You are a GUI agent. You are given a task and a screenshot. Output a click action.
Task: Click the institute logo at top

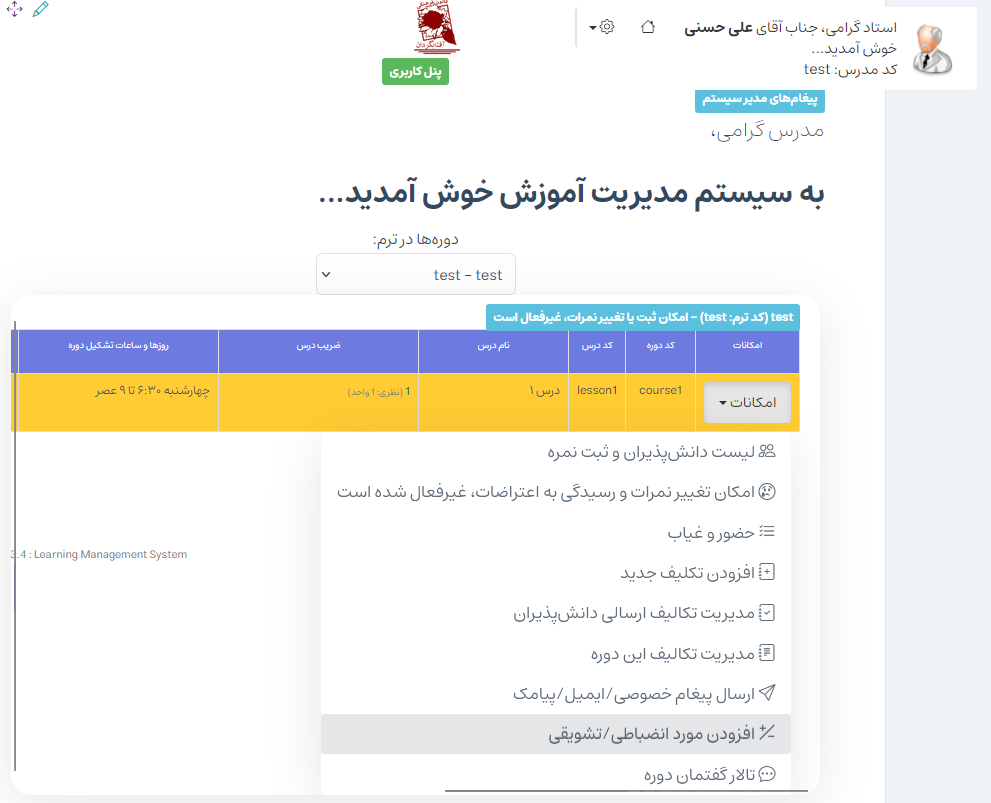tap(435, 28)
